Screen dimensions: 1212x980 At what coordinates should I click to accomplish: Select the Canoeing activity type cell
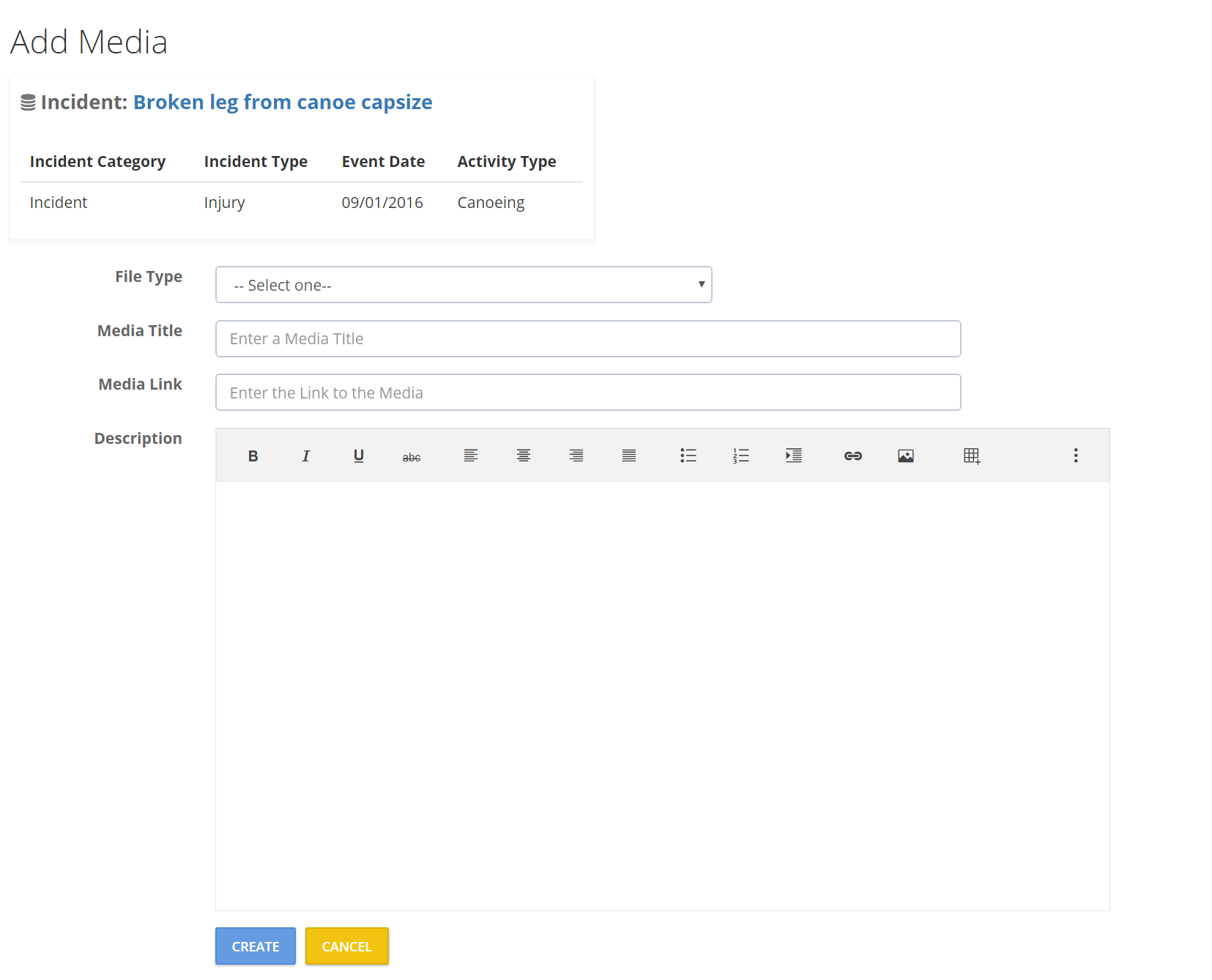pyautogui.click(x=491, y=203)
